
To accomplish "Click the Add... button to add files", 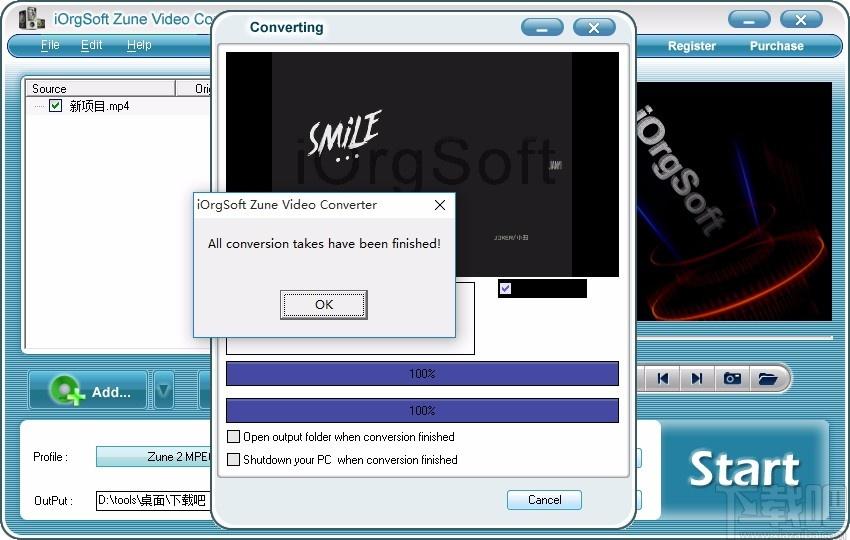I will point(88,390).
